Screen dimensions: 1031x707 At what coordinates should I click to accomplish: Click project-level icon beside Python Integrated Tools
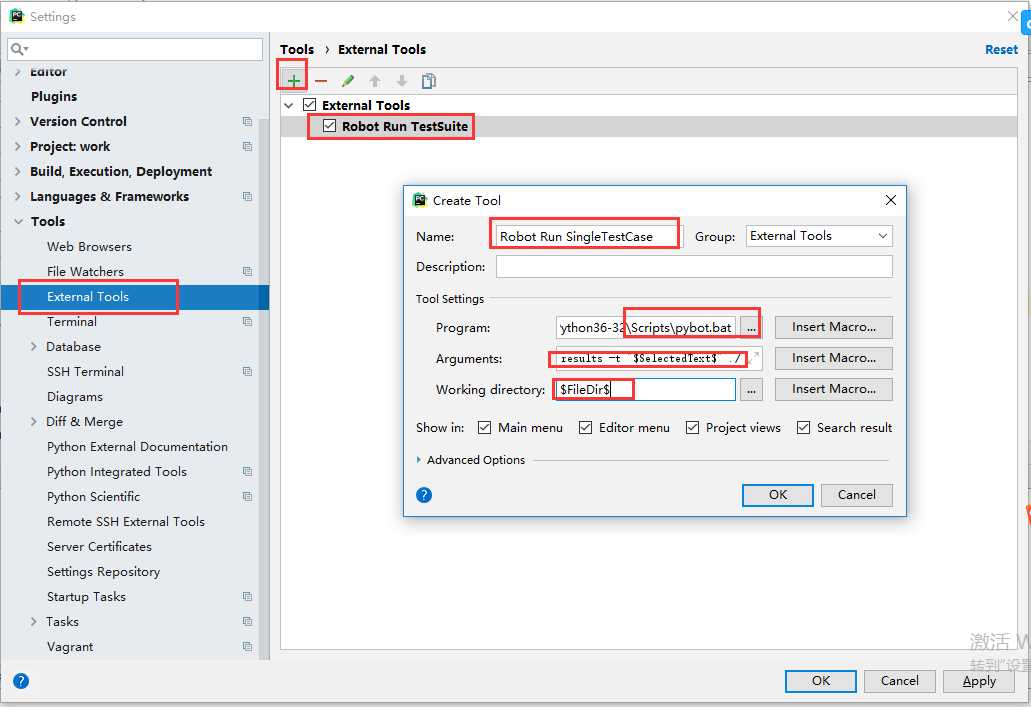click(x=247, y=471)
